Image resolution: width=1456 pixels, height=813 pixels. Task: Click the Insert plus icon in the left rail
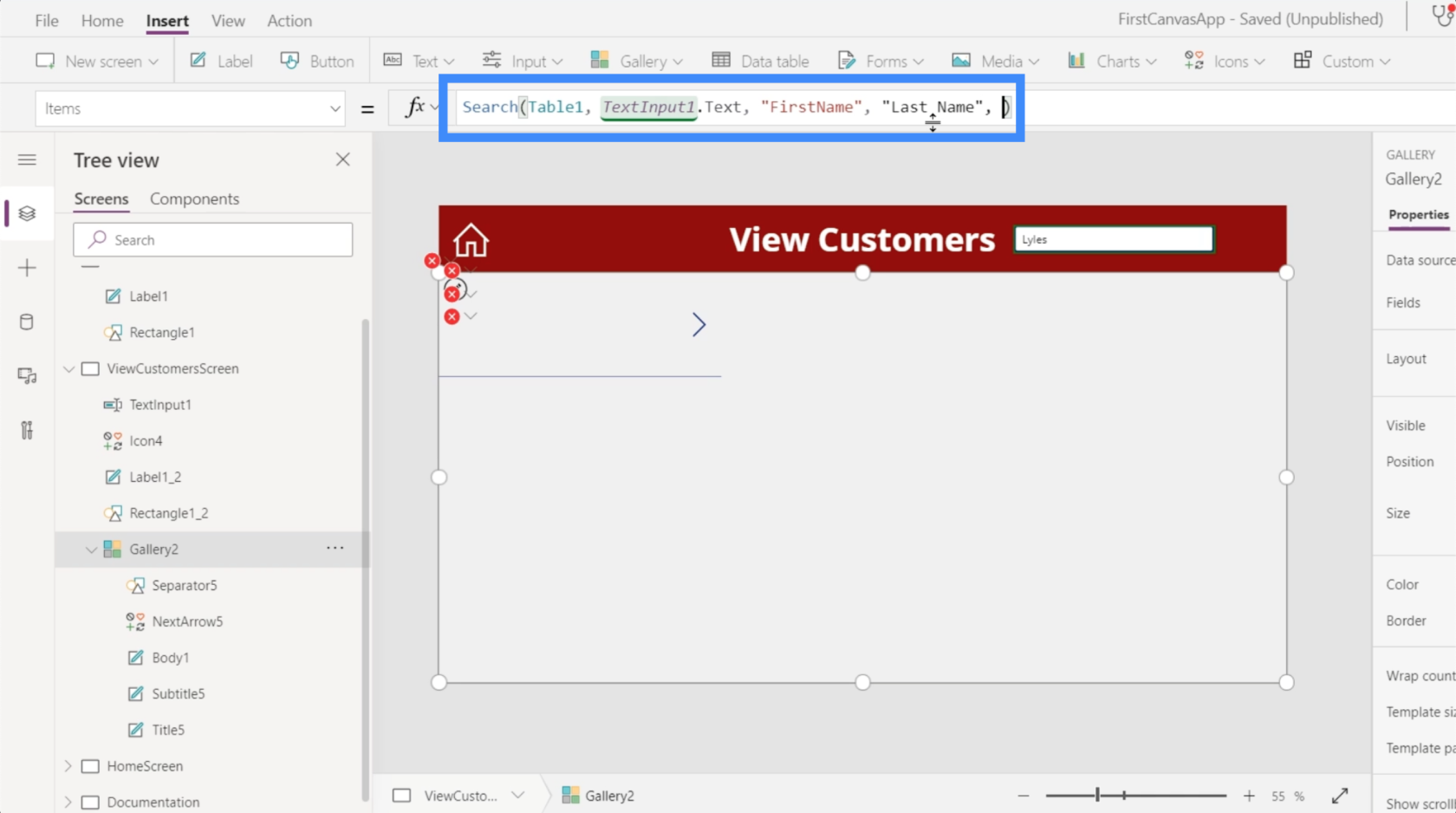[x=27, y=268]
